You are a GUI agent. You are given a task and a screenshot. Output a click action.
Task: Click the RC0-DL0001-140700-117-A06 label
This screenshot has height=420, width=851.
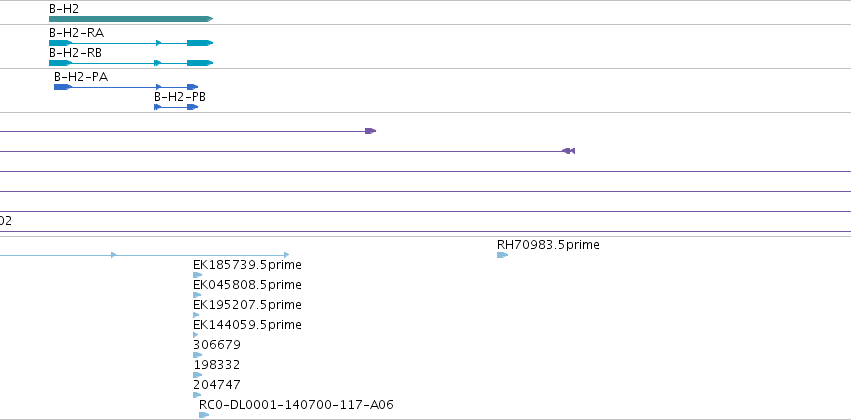[x=296, y=405]
